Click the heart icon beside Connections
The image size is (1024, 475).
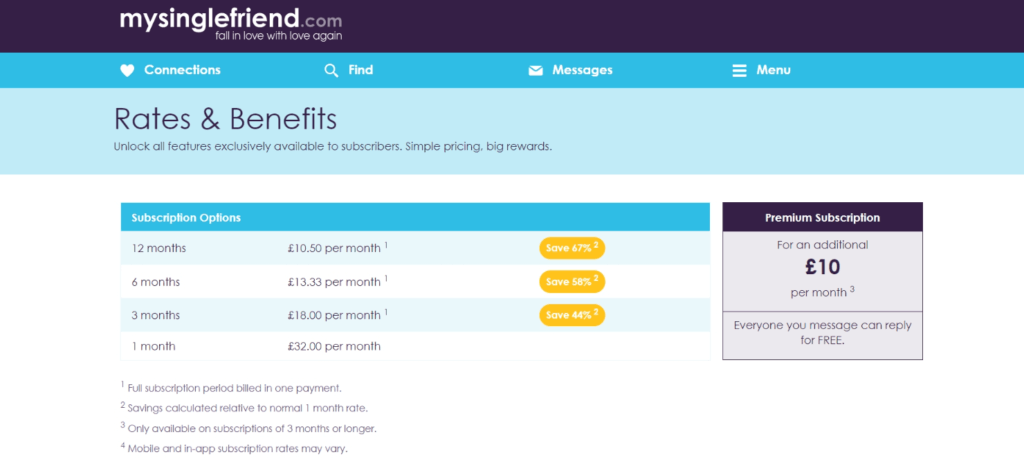[127, 71]
